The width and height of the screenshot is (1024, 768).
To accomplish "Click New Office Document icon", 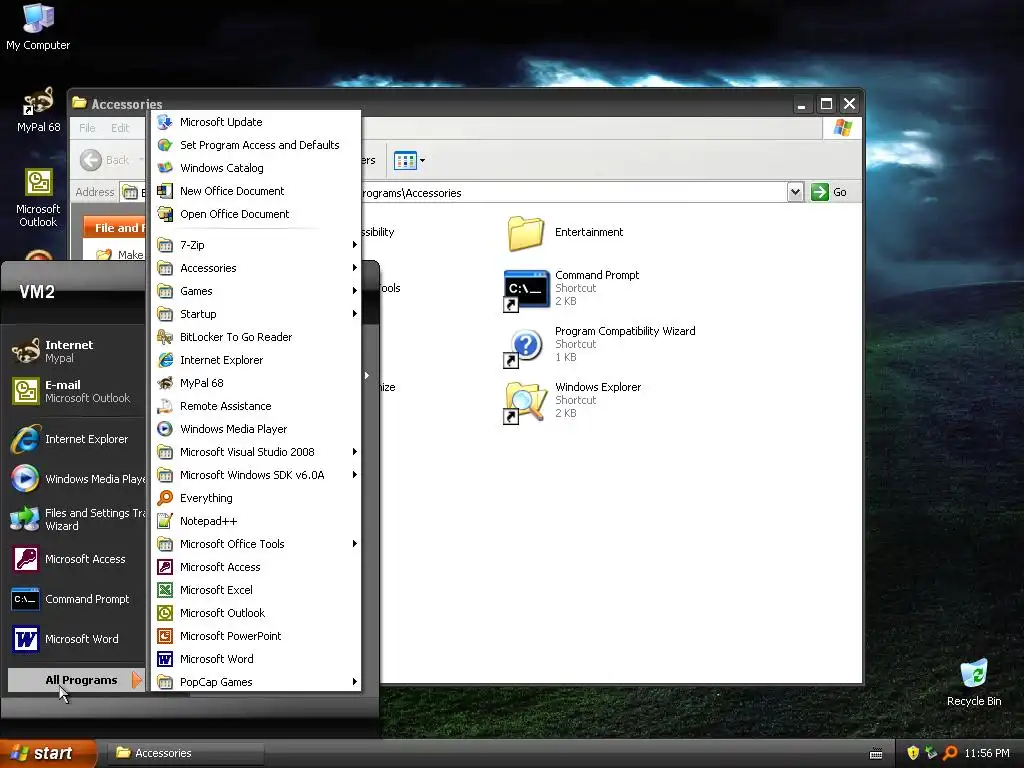I will (x=165, y=191).
